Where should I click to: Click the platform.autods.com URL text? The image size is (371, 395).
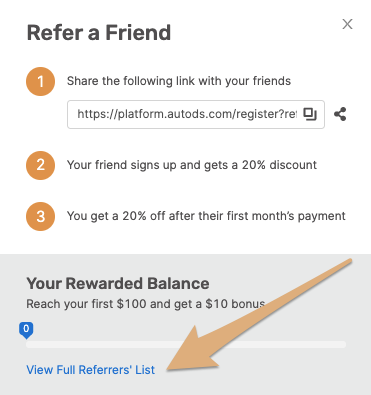[187, 114]
